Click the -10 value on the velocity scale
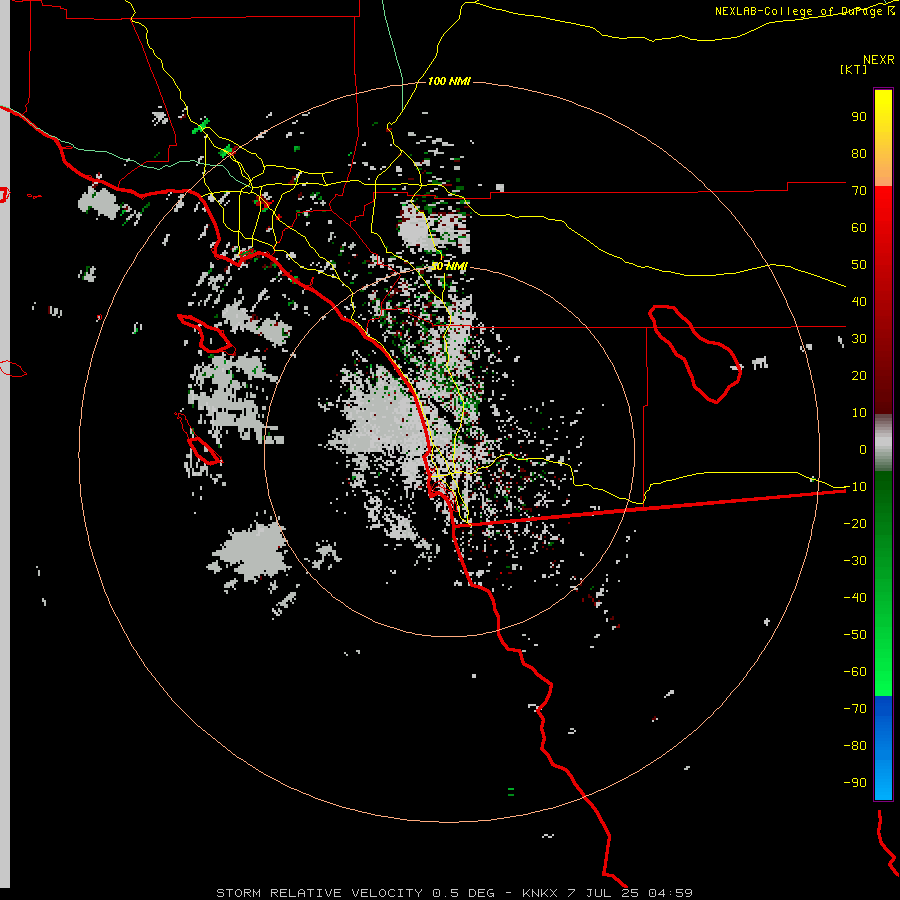The height and width of the screenshot is (900, 900). click(x=855, y=487)
